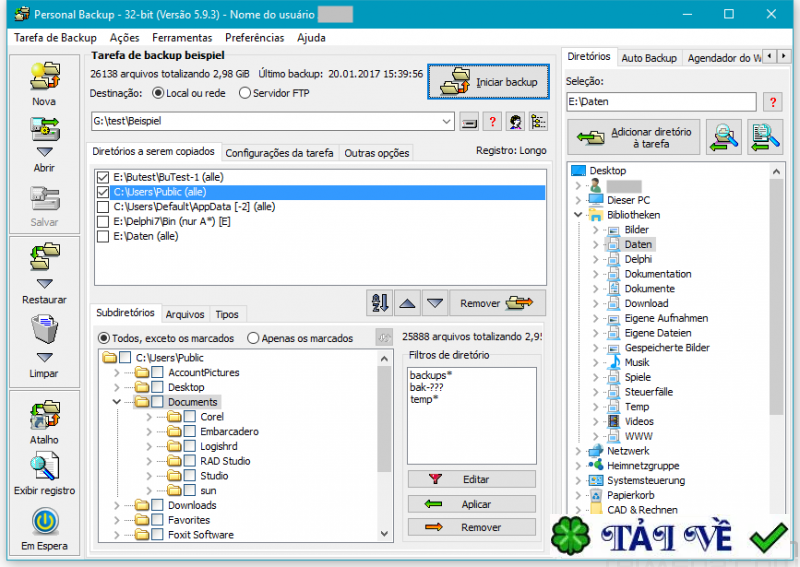Uncheck E:\Butest\BuTest-1 (alle) checkbox
800x567 pixels.
click(103, 178)
